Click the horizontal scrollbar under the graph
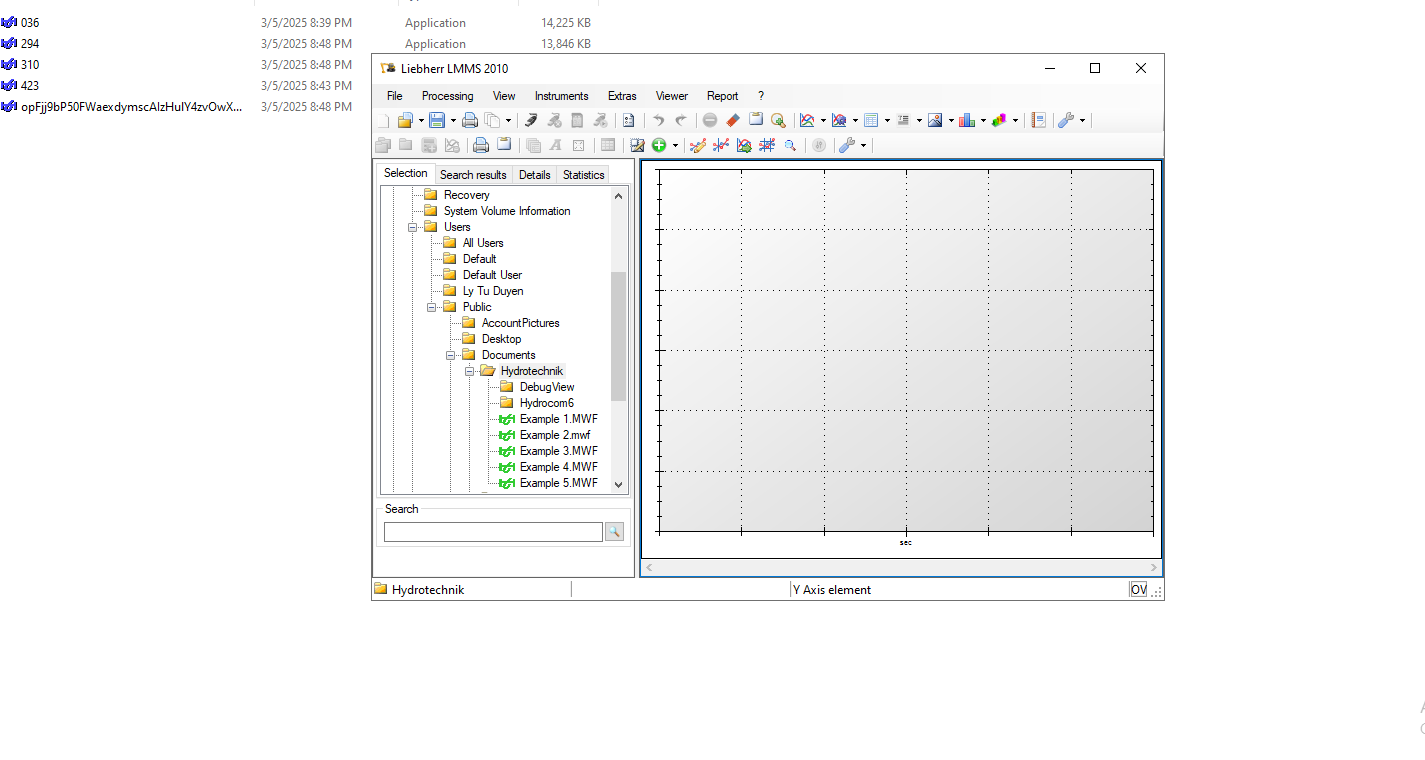1425x760 pixels. (901, 567)
